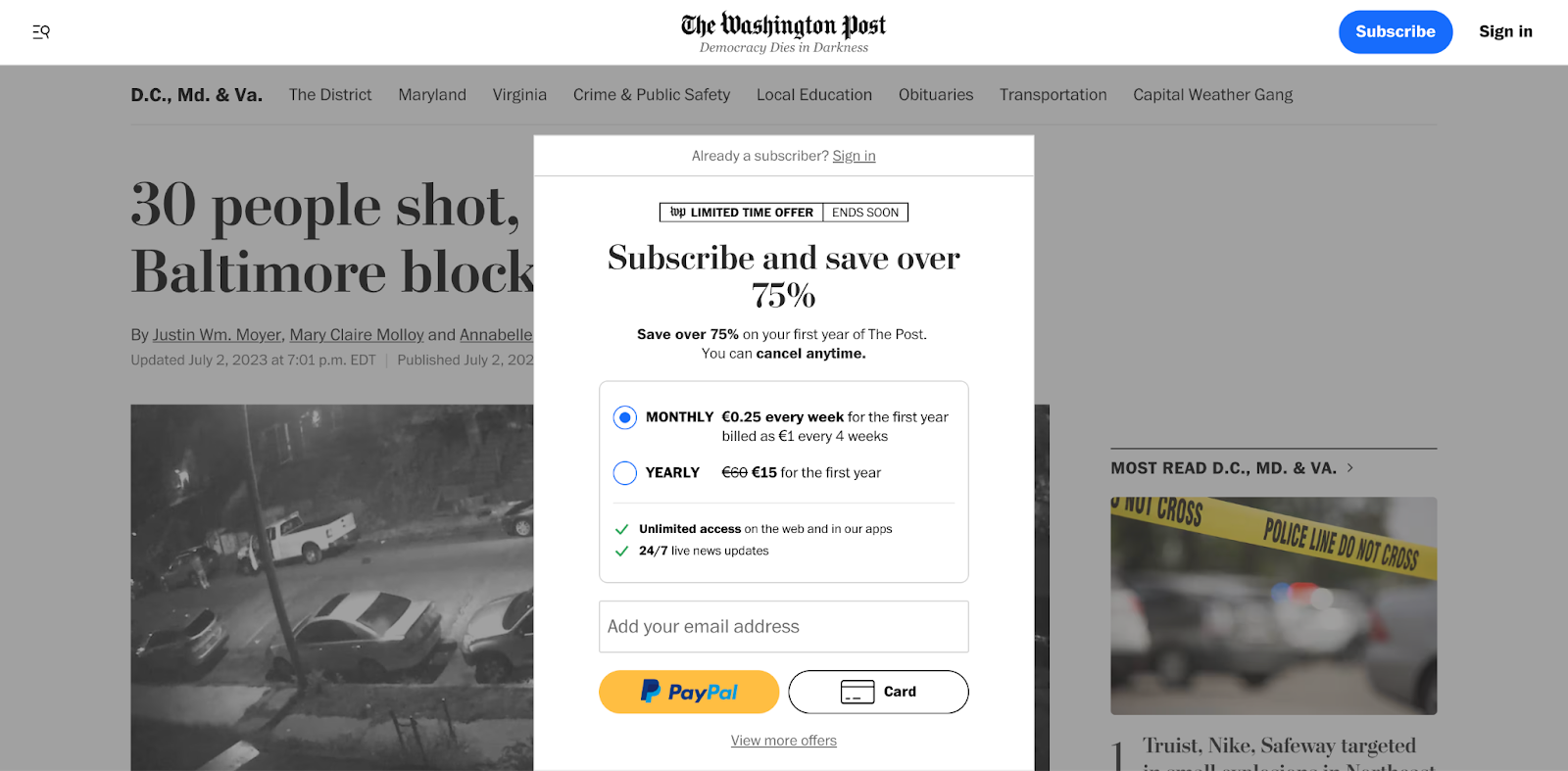This screenshot has height=771, width=1568.
Task: Open View more offers
Action: pyautogui.click(x=783, y=740)
